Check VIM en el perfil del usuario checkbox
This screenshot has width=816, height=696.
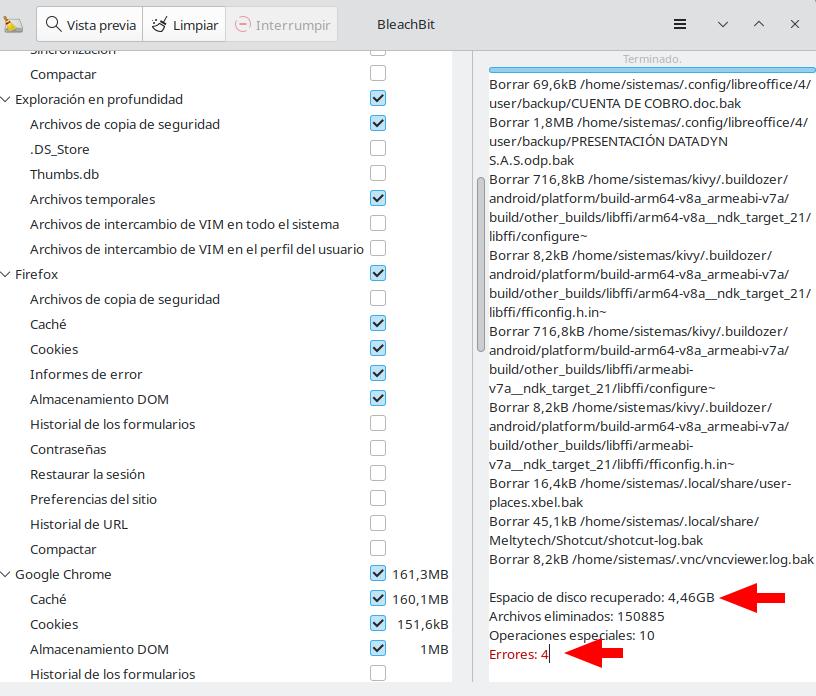click(x=378, y=248)
